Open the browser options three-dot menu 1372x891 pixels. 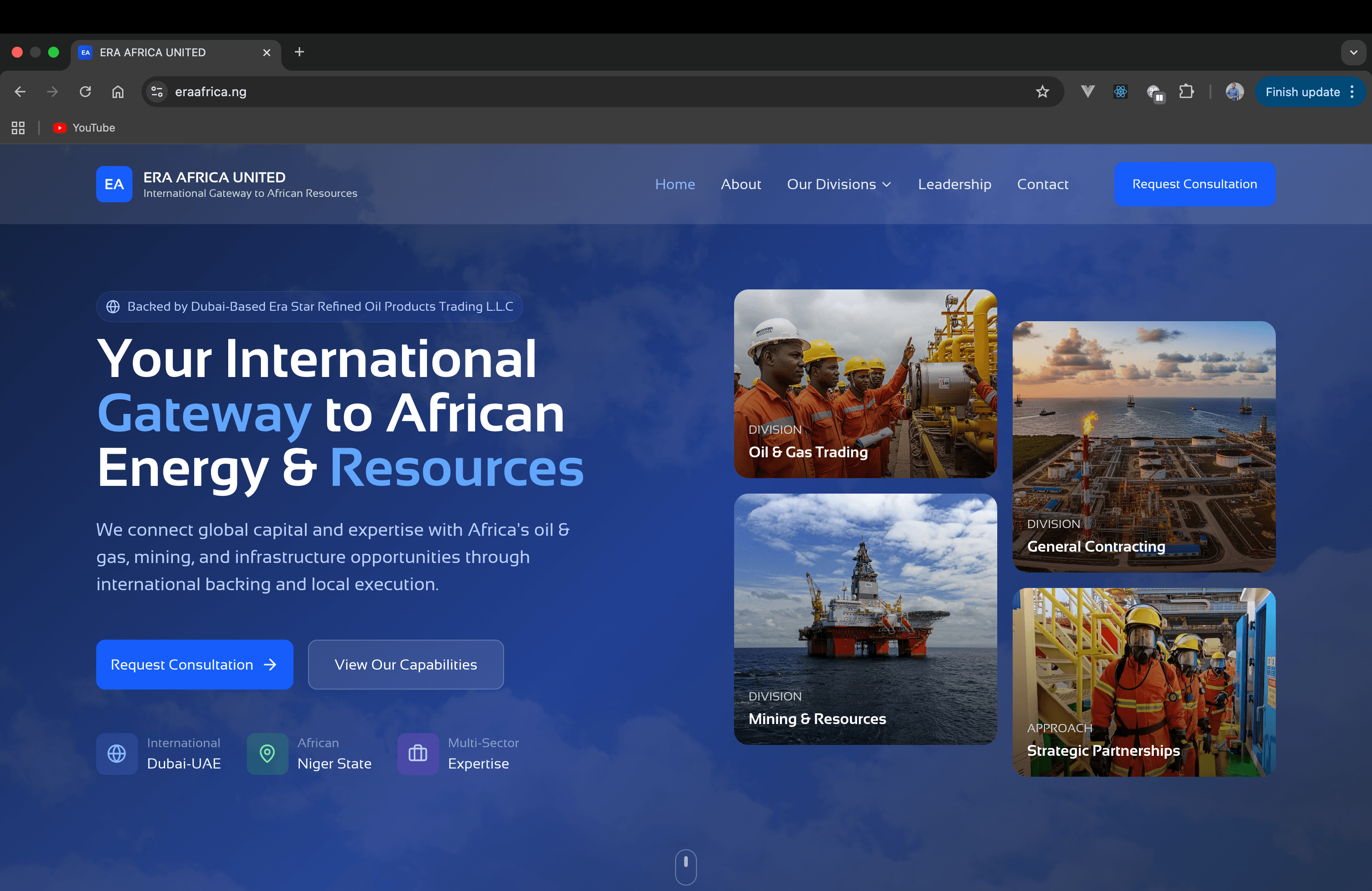point(1352,92)
